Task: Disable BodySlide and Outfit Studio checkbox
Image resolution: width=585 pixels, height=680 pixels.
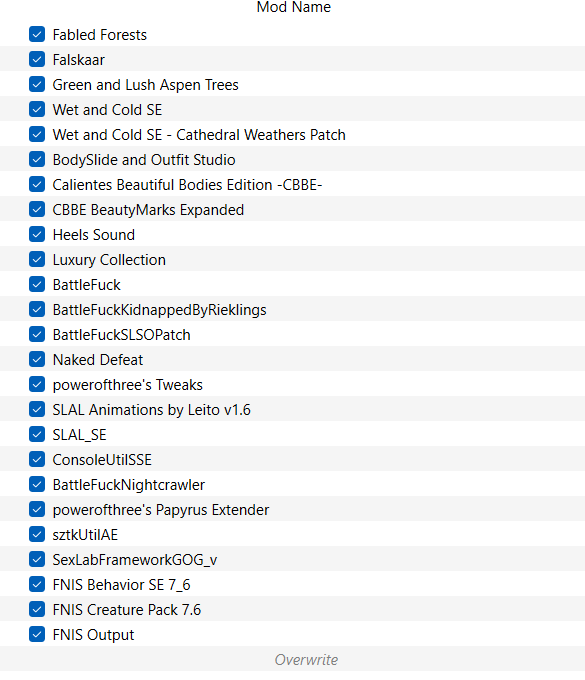Action: point(37,160)
